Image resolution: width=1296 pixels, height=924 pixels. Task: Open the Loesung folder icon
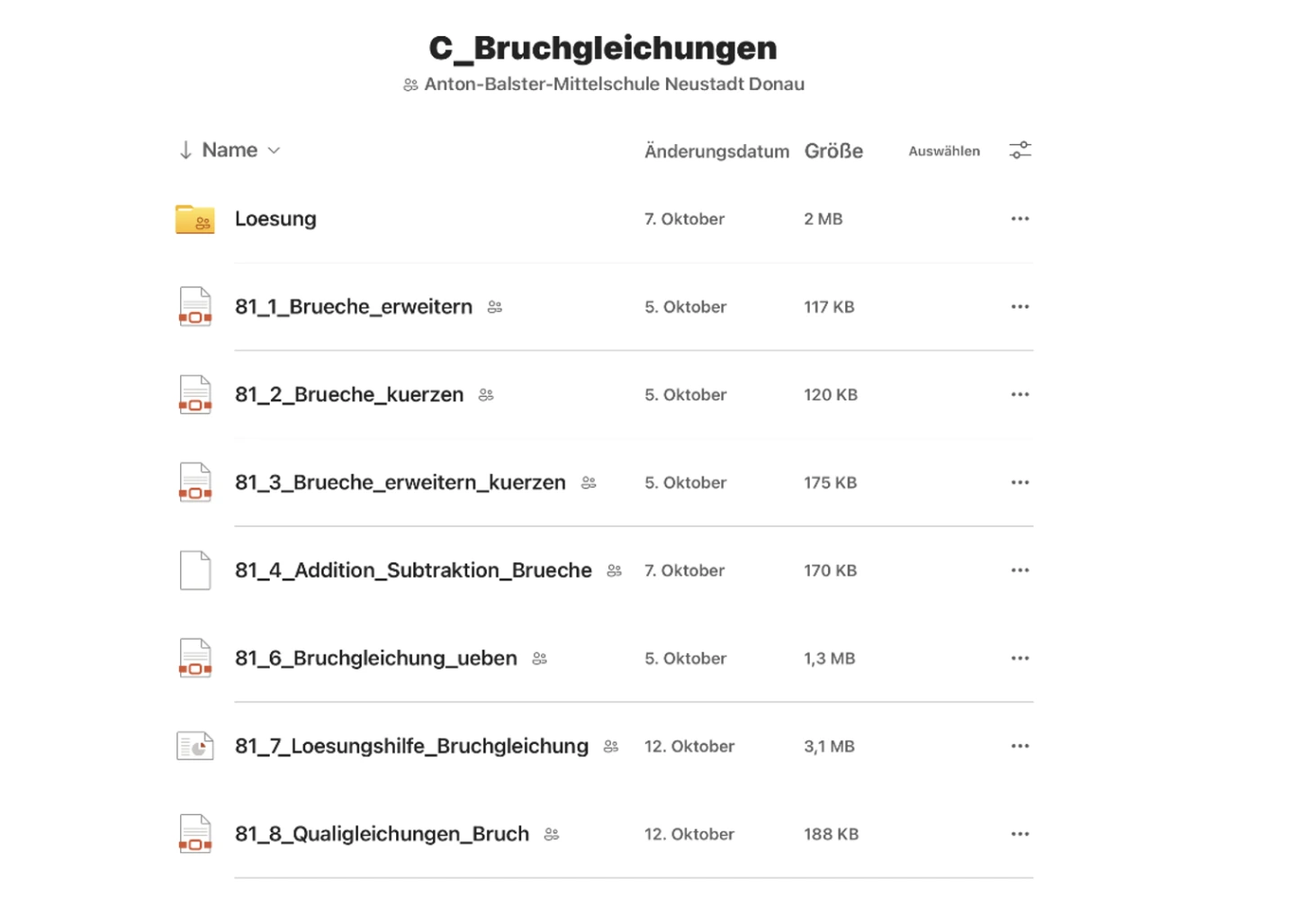(x=194, y=220)
